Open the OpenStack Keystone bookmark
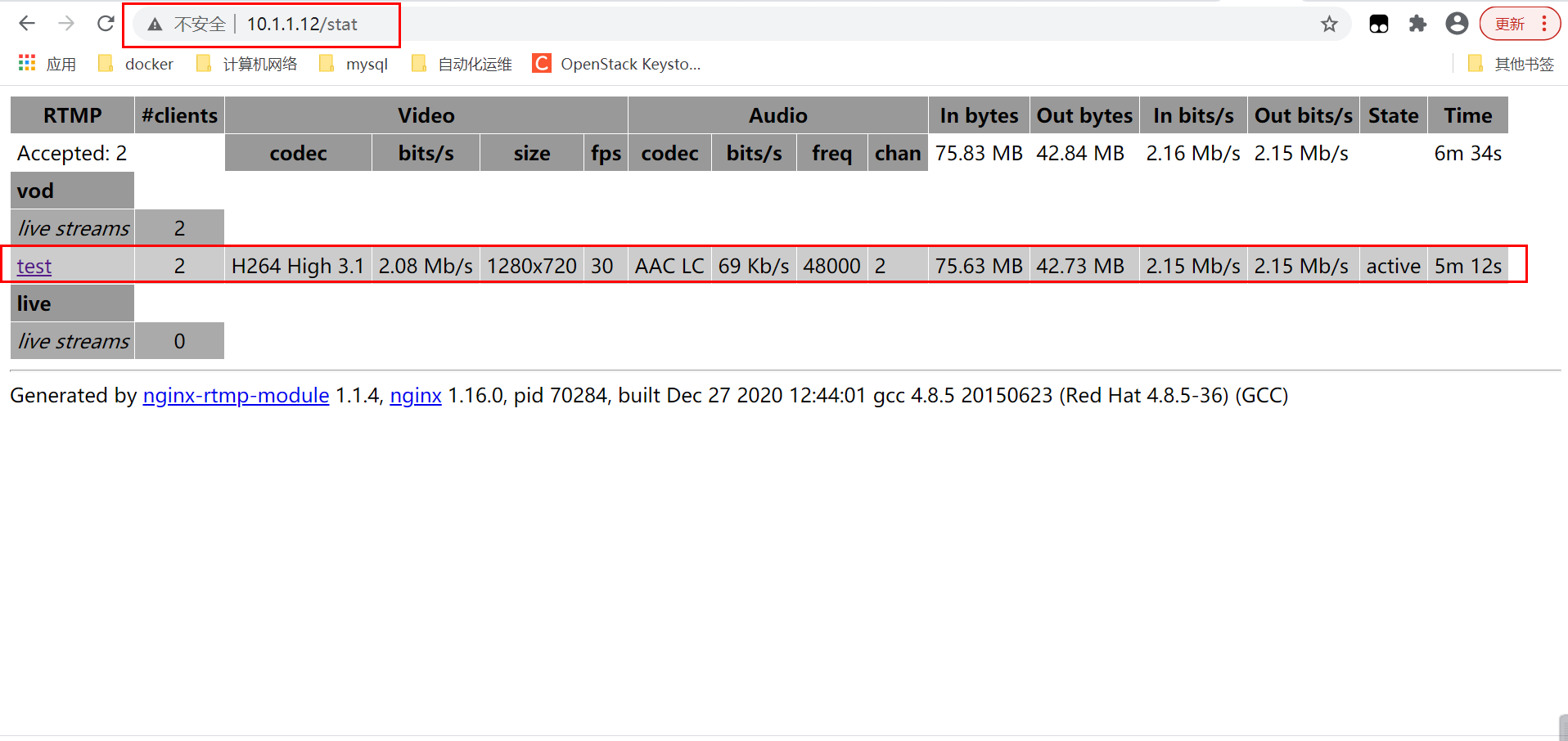 (616, 64)
